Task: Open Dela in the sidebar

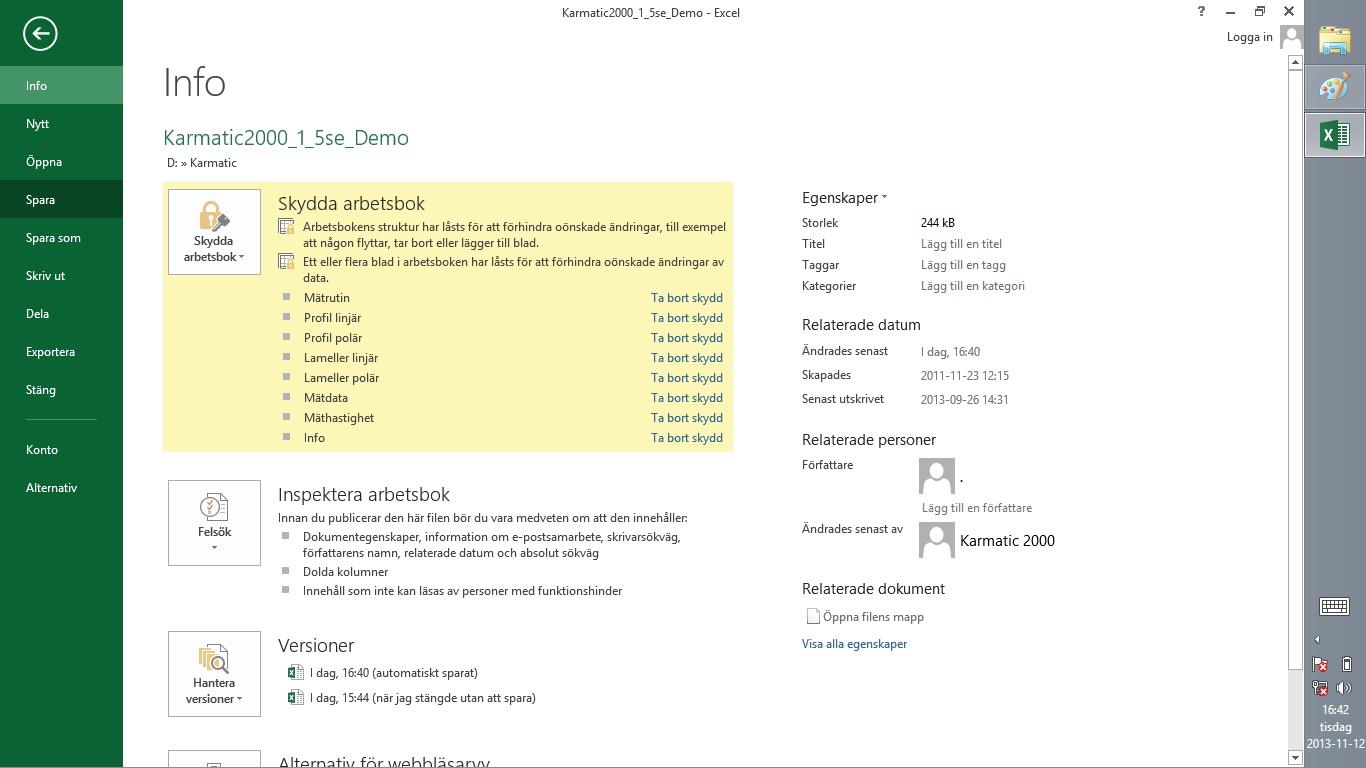Action: tap(61, 314)
